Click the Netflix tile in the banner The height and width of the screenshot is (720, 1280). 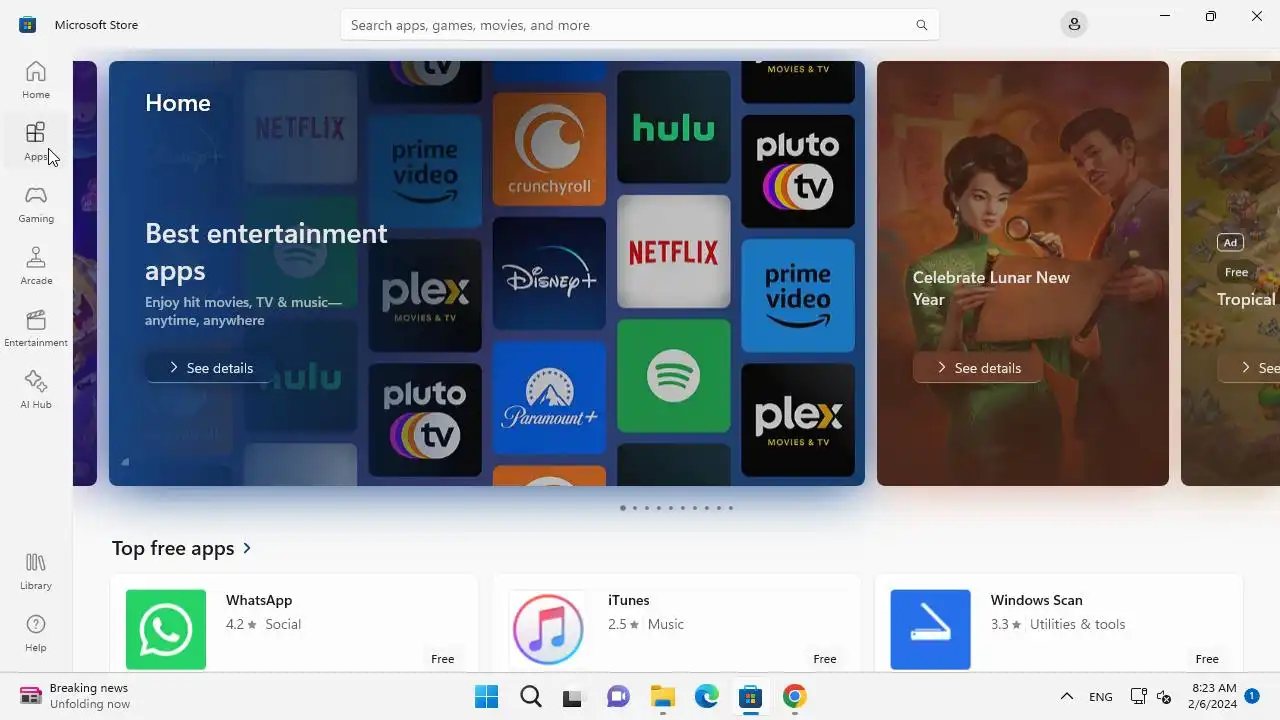coord(673,251)
